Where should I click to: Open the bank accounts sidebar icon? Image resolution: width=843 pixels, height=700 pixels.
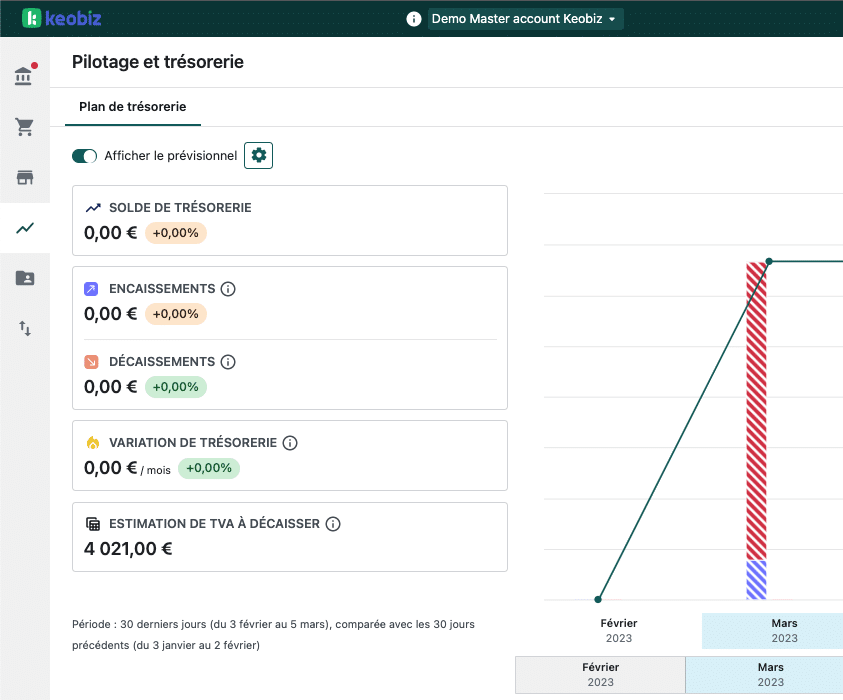click(24, 77)
